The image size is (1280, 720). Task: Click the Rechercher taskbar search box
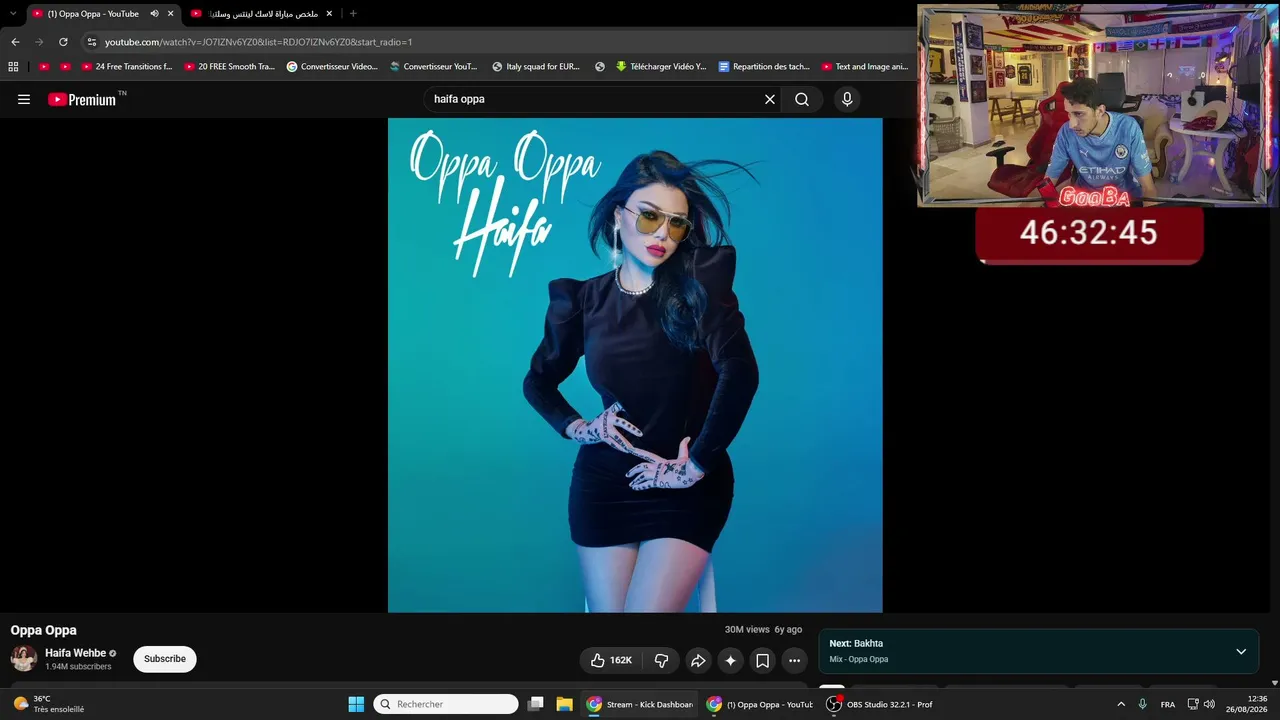pyautogui.click(x=446, y=704)
